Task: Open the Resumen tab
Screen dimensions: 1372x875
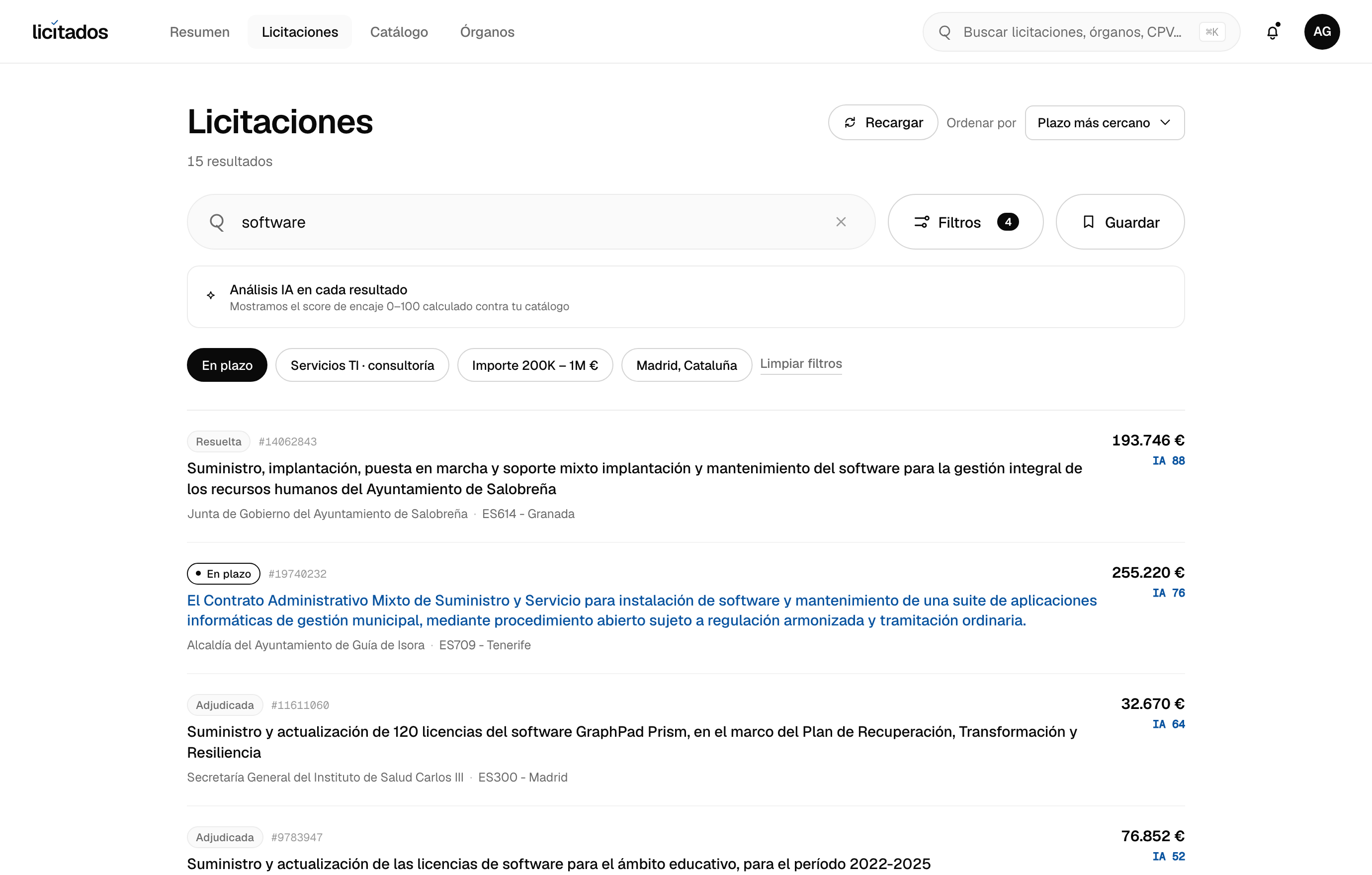Action: 199,32
